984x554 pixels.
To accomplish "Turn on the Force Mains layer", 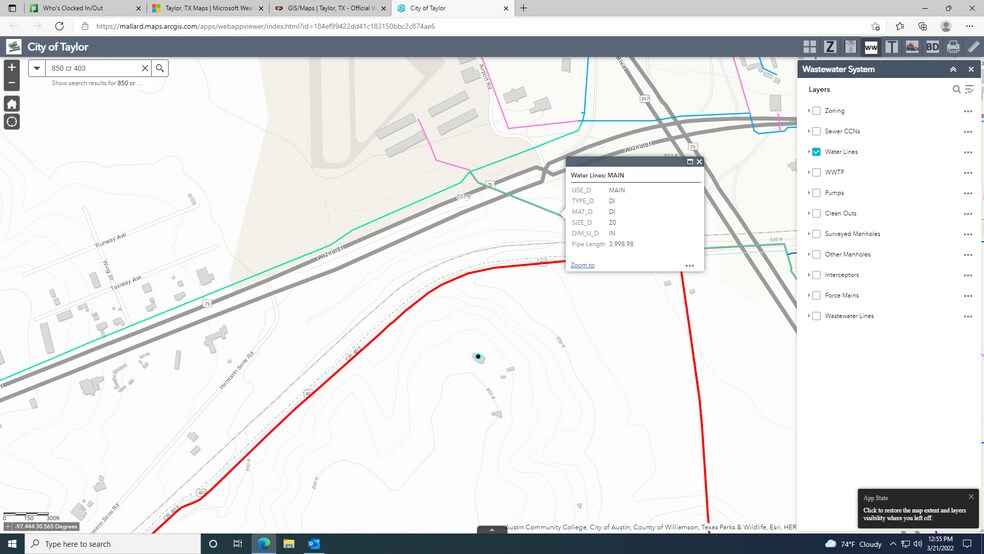I will tap(817, 296).
